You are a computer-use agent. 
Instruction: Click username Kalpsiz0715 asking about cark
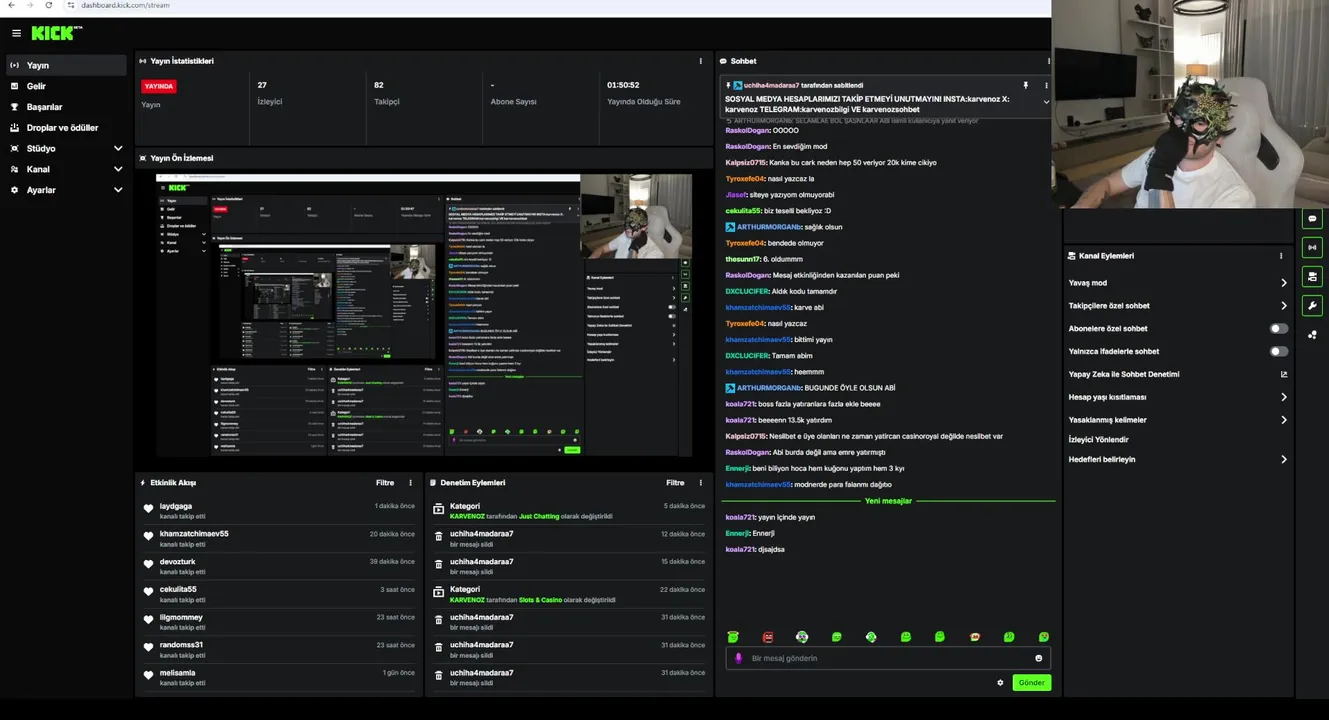pos(746,163)
